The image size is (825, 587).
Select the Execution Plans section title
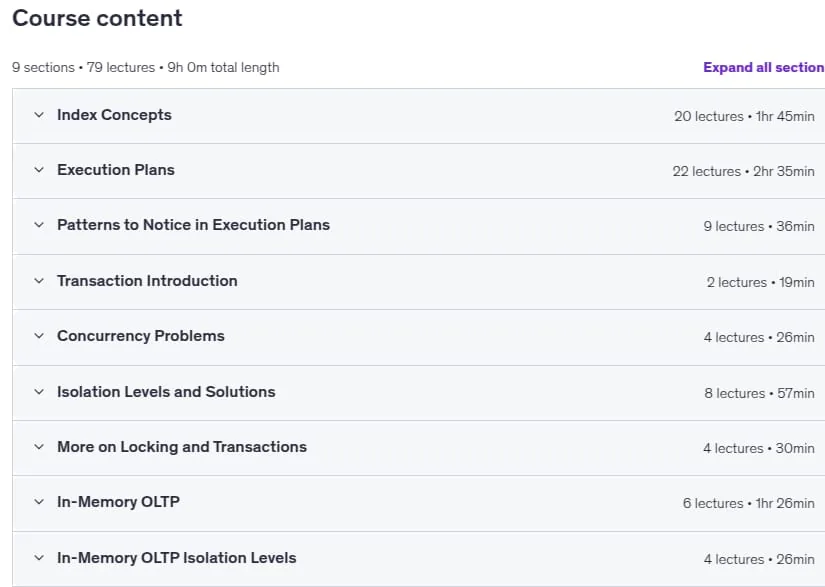(x=116, y=169)
